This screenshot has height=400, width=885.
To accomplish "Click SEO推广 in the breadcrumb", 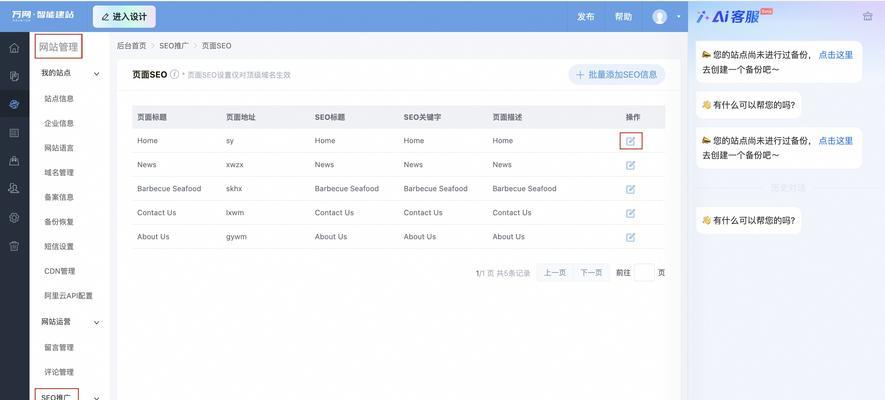I will tap(174, 46).
